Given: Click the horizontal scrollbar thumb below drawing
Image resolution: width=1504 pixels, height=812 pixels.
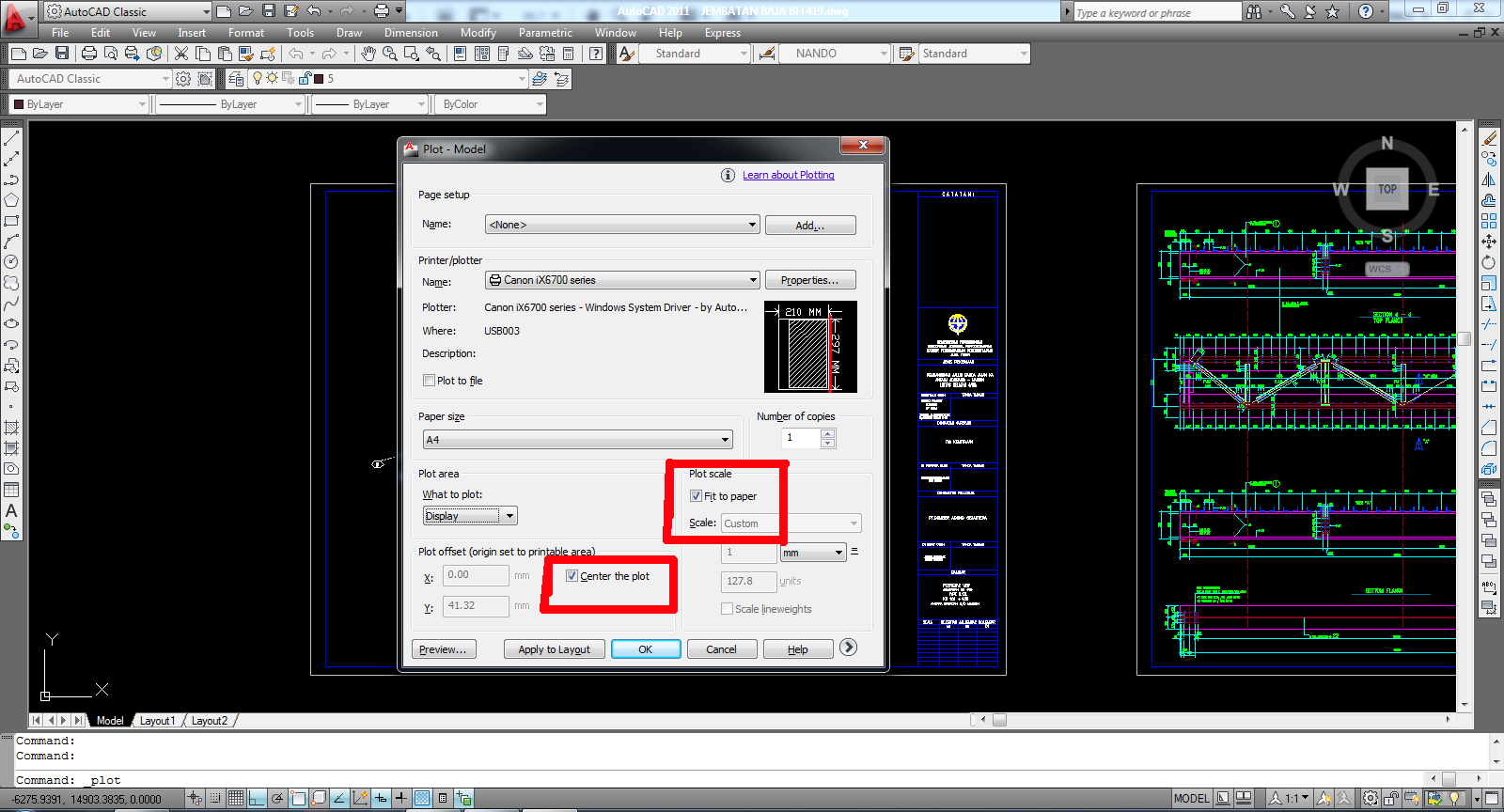Looking at the screenshot, I should (999, 720).
